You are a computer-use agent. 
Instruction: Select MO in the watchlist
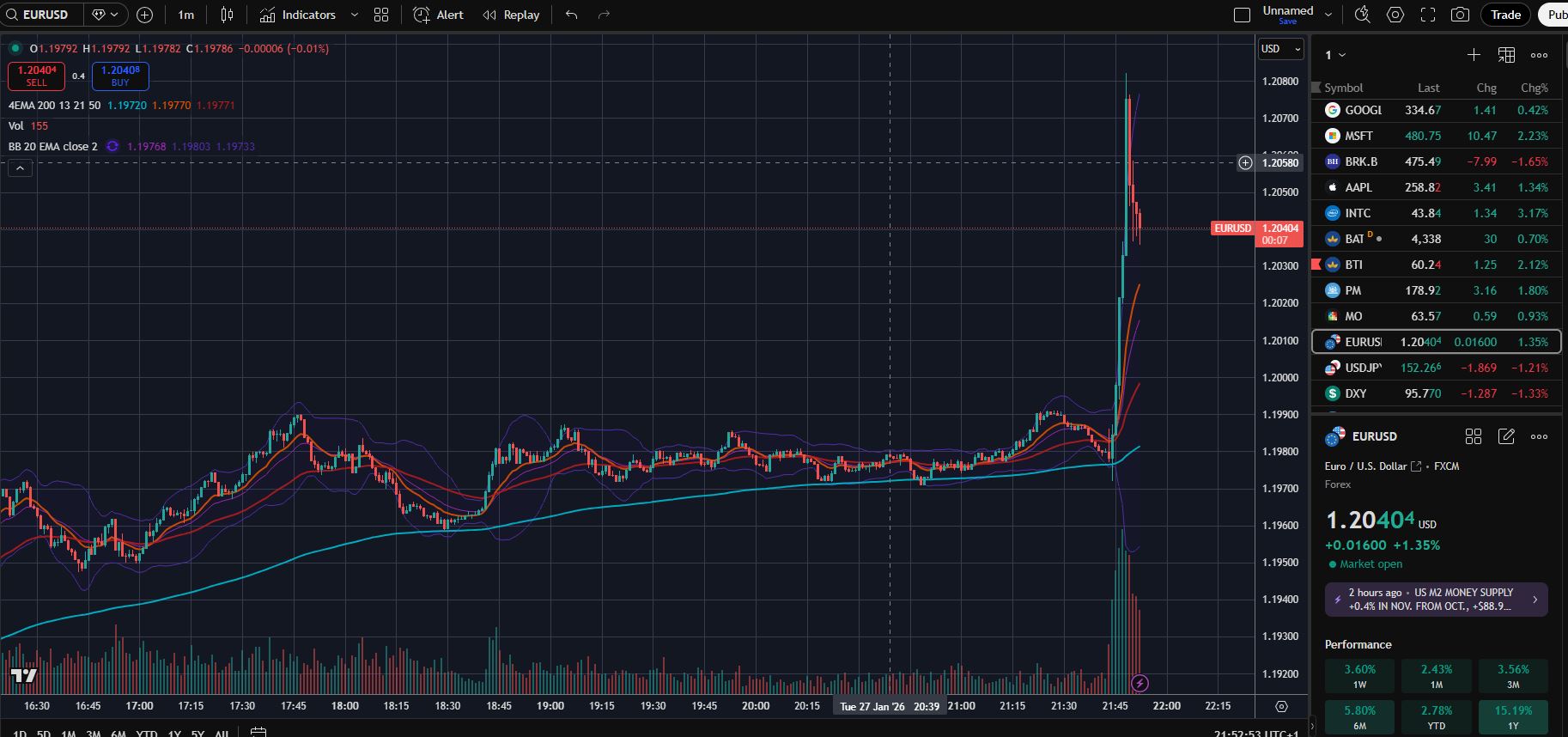pos(1436,316)
